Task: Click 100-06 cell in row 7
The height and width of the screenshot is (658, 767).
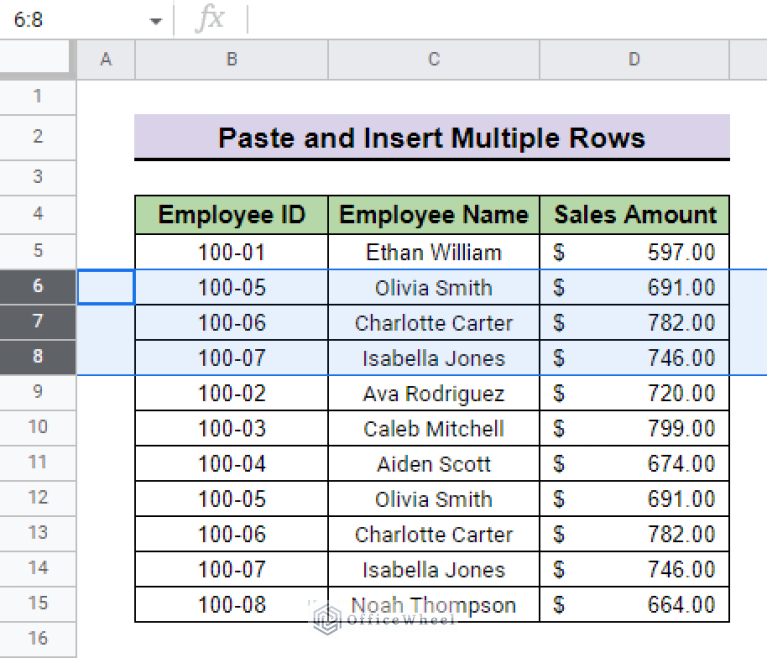Action: click(x=231, y=322)
